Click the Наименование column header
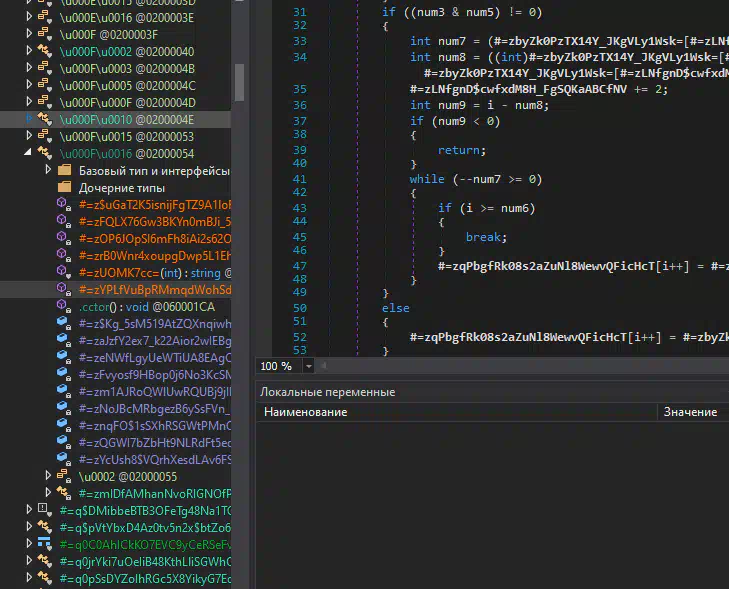729x589 pixels. (304, 412)
